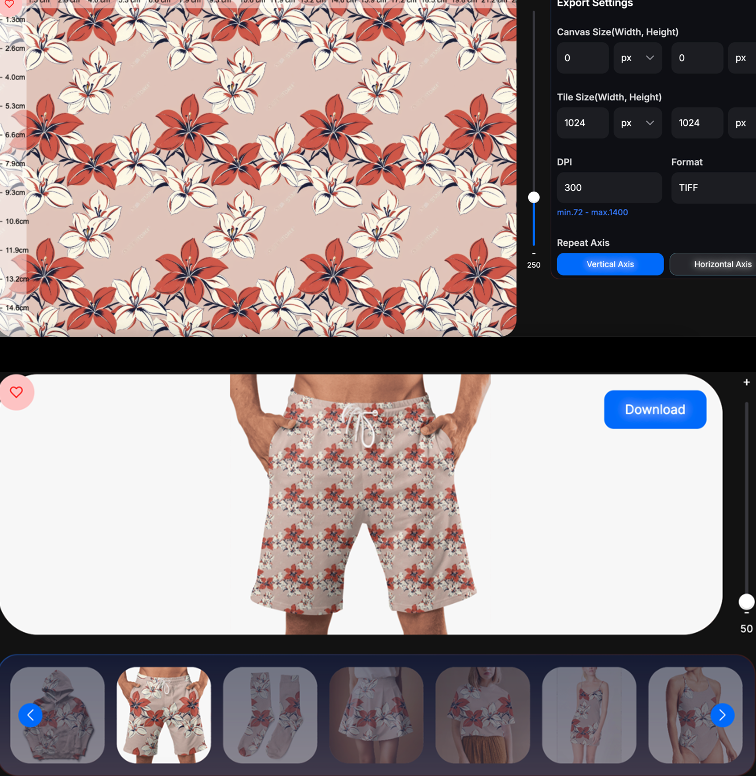Viewport: 756px width, 776px height.
Task: Open the Canvas Size width unit dropdown
Action: point(637,58)
